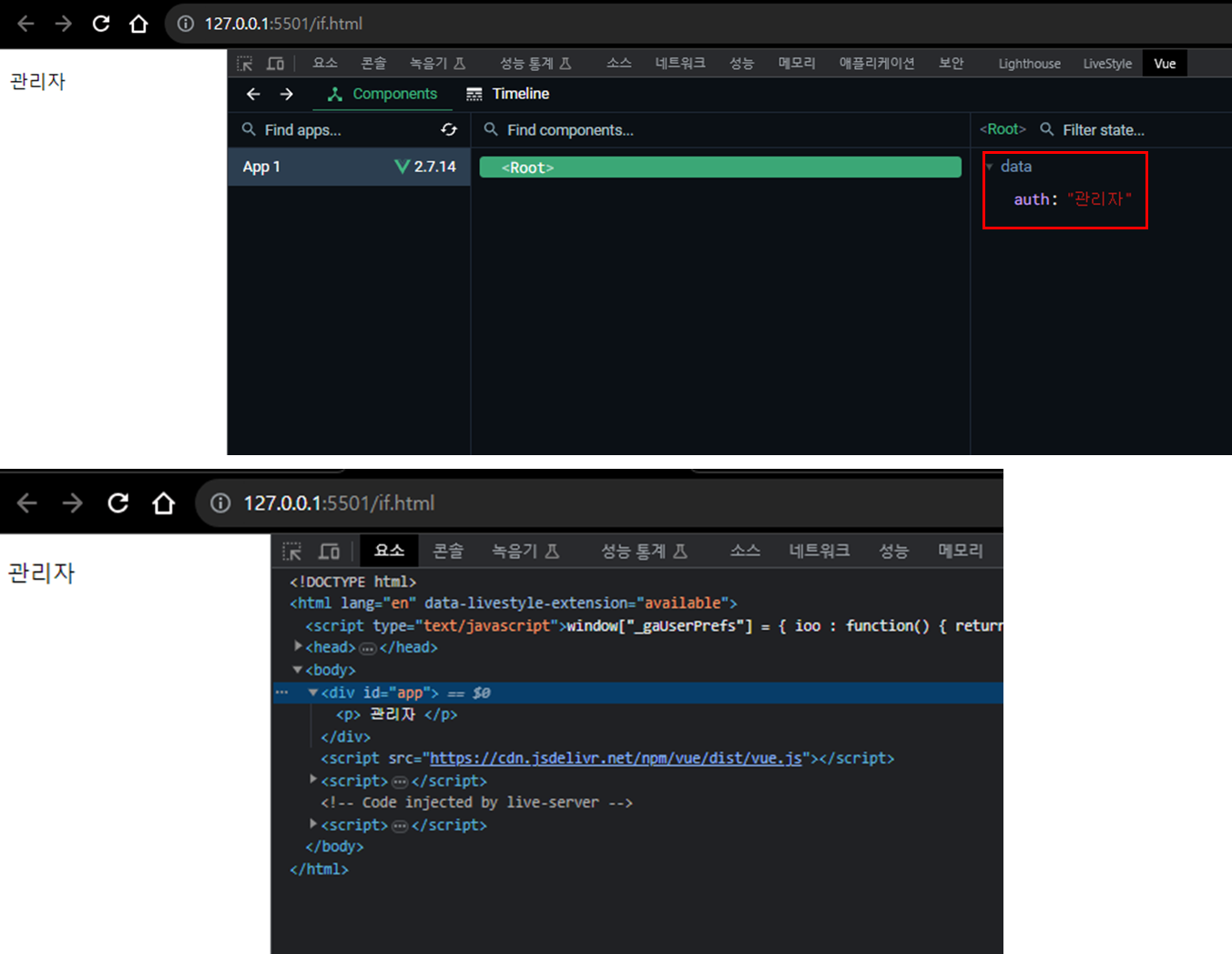Open the 소스 tab in the top DevTools

pyautogui.click(x=619, y=63)
